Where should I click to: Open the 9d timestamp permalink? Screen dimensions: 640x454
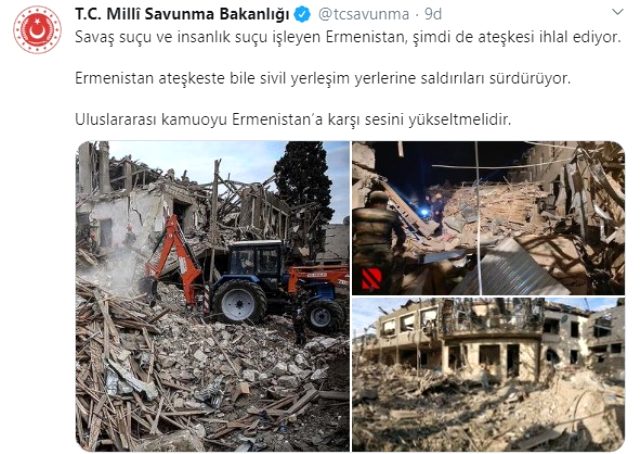(x=433, y=14)
